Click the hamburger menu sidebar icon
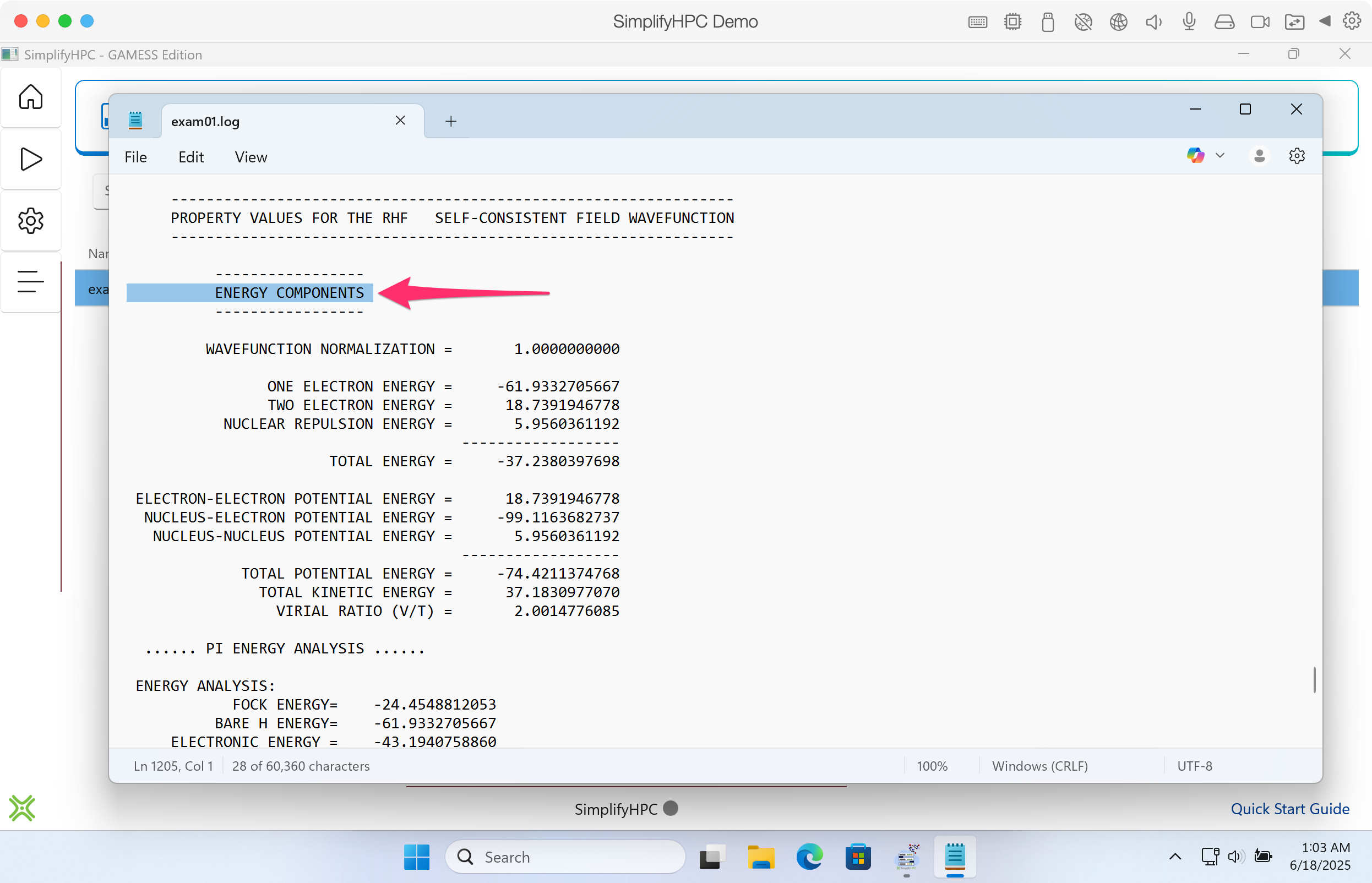 (30, 281)
